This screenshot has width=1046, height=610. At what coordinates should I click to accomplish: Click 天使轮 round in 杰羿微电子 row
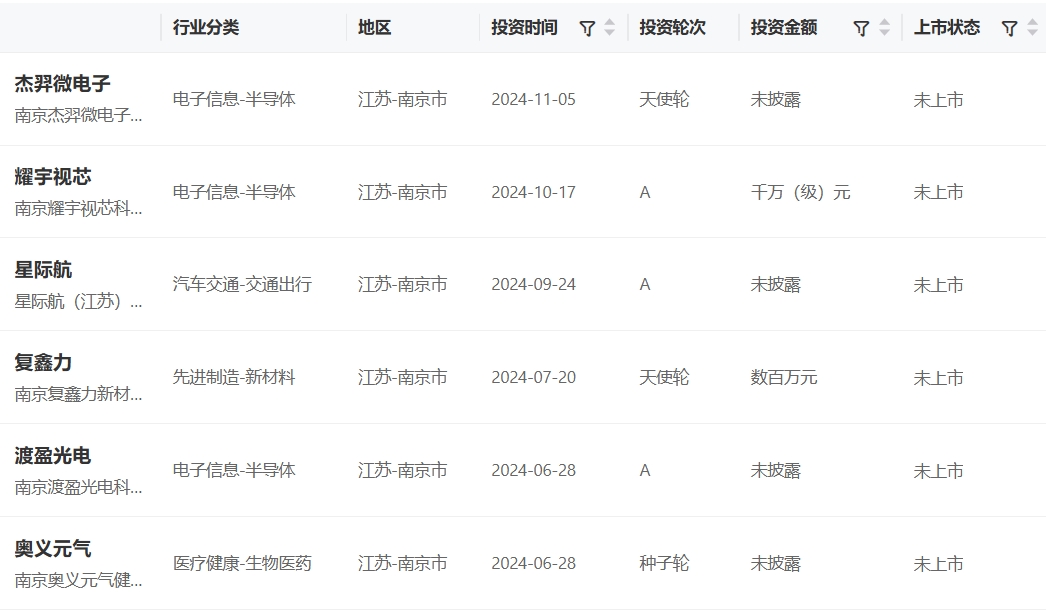pyautogui.click(x=664, y=99)
